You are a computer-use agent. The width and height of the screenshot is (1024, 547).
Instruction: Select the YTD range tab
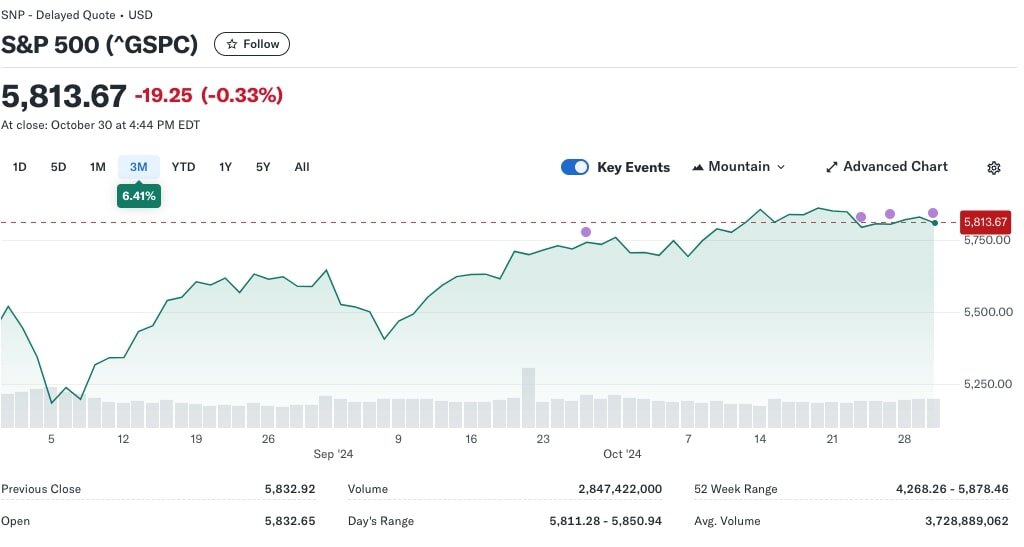coord(183,167)
